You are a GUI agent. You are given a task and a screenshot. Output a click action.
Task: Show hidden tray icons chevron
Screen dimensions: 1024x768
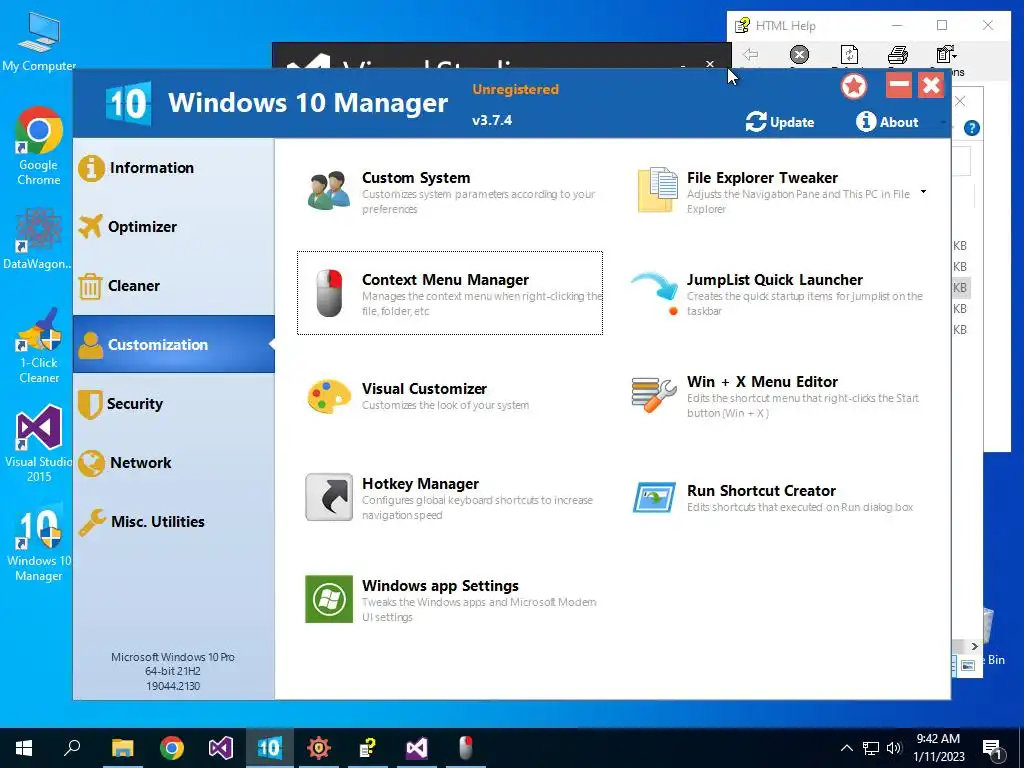click(x=846, y=748)
